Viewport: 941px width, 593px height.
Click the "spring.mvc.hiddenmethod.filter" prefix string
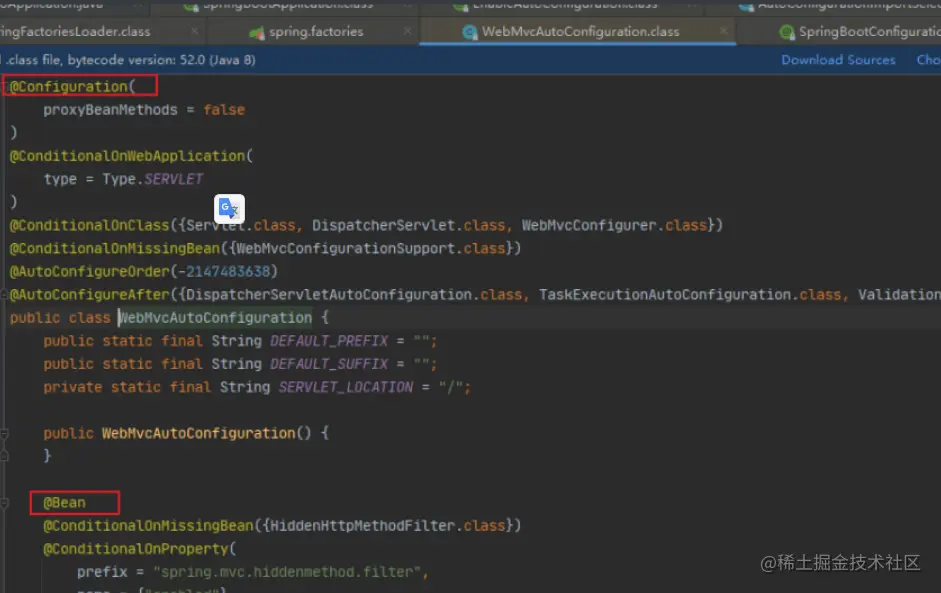(x=287, y=572)
